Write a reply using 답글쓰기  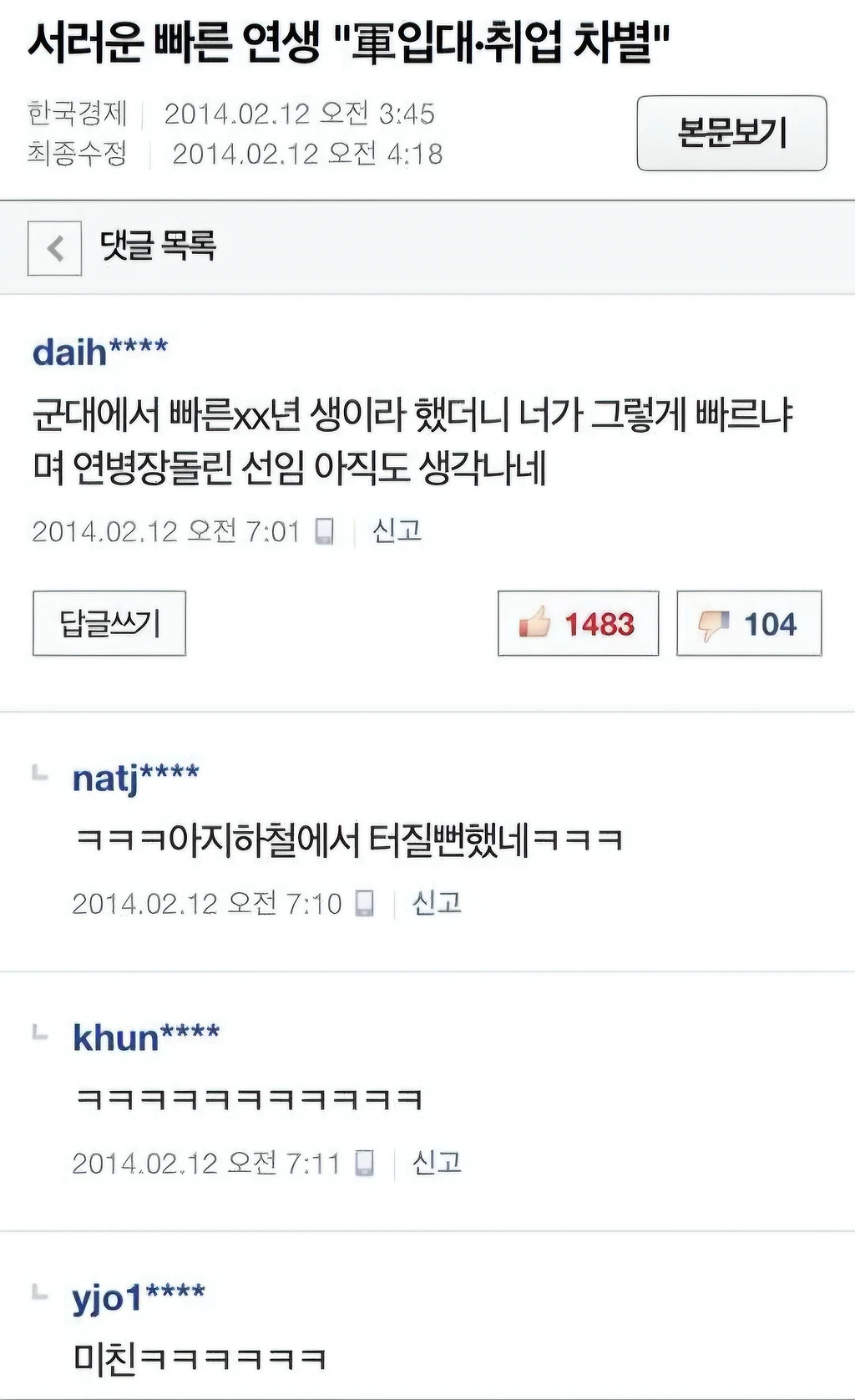click(109, 623)
